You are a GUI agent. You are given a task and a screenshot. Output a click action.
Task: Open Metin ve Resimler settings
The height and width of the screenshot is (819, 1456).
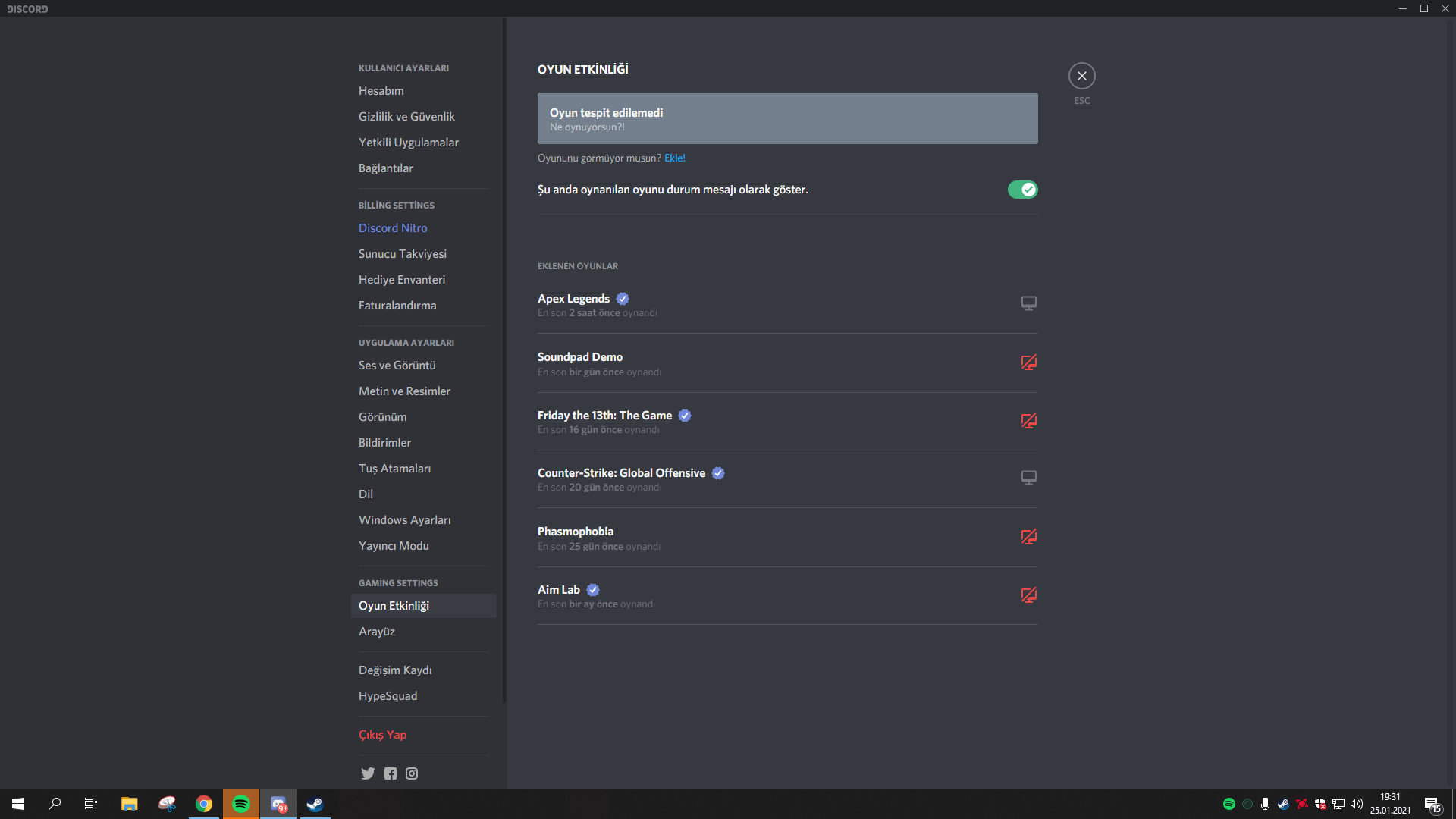point(424,391)
